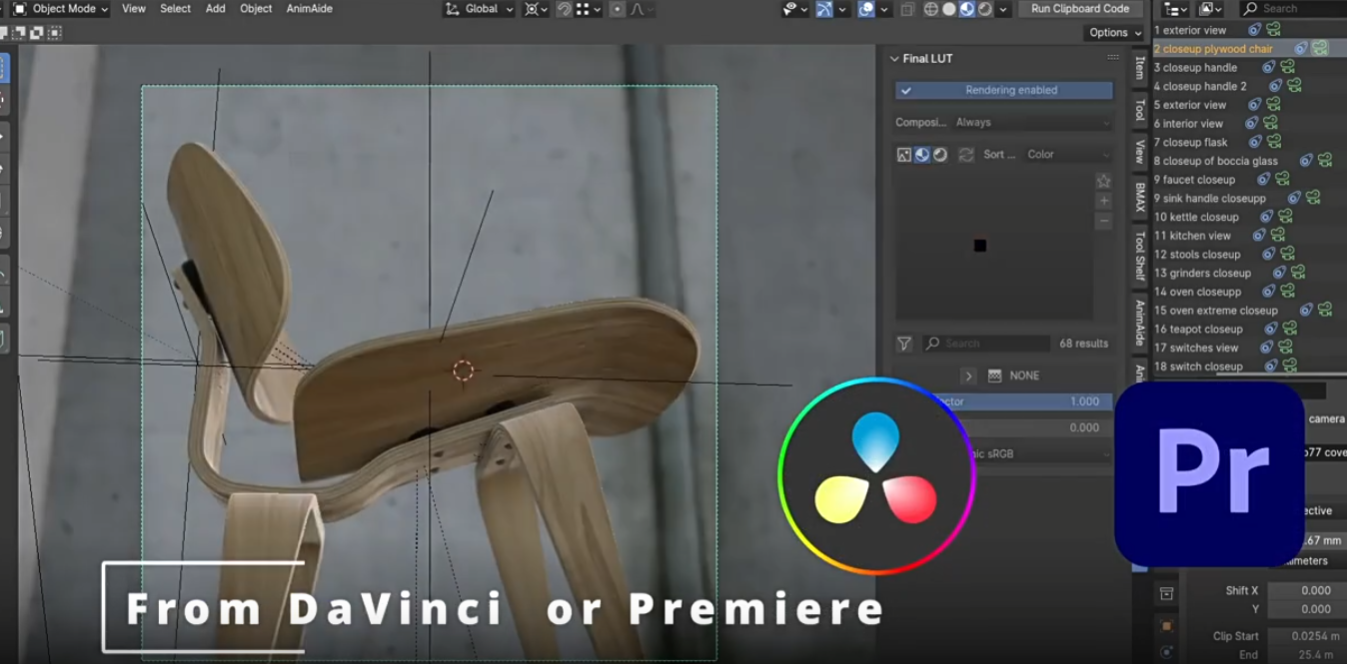
Task: Open the Sort Color dropdown
Action: pyautogui.click(x=1067, y=155)
